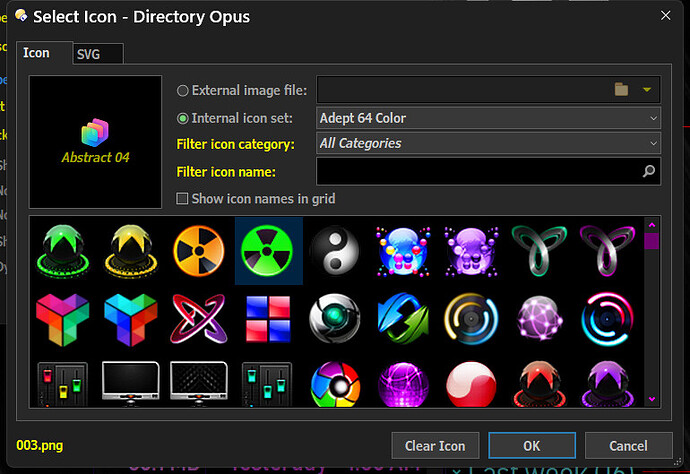Confirm selection with OK
This screenshot has width=690, height=474.
pos(532,446)
